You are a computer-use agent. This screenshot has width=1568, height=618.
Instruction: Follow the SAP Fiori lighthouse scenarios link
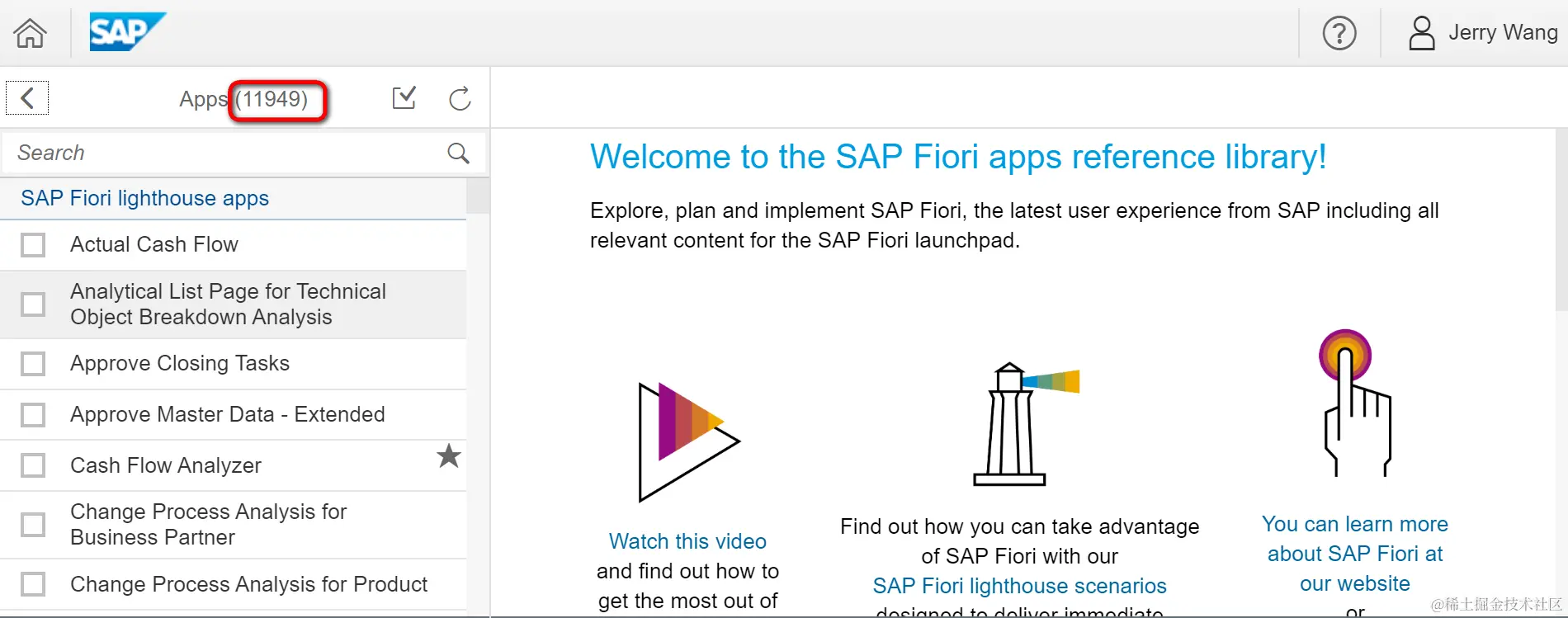[x=1019, y=586]
